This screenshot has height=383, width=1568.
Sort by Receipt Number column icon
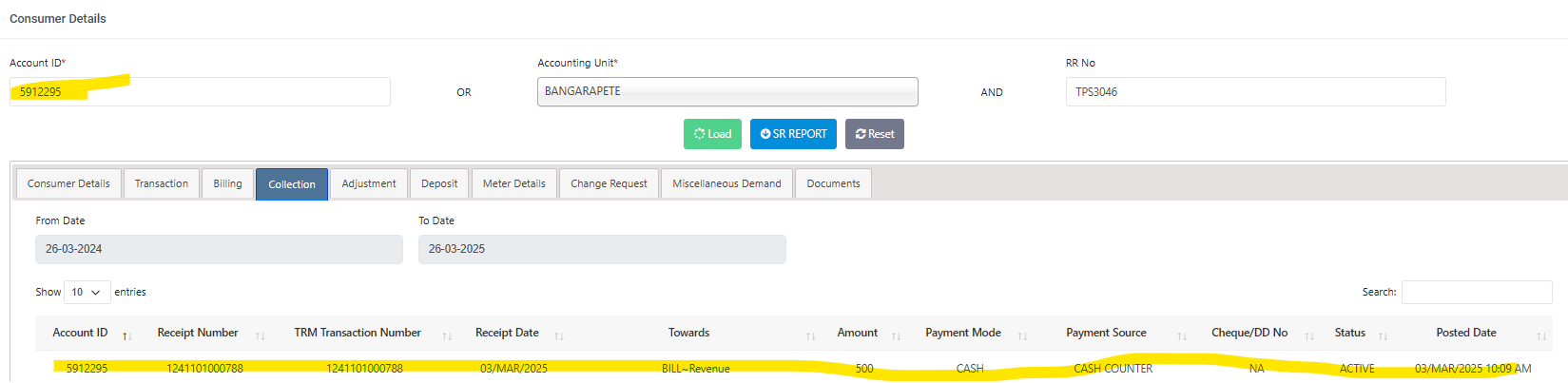click(261, 336)
